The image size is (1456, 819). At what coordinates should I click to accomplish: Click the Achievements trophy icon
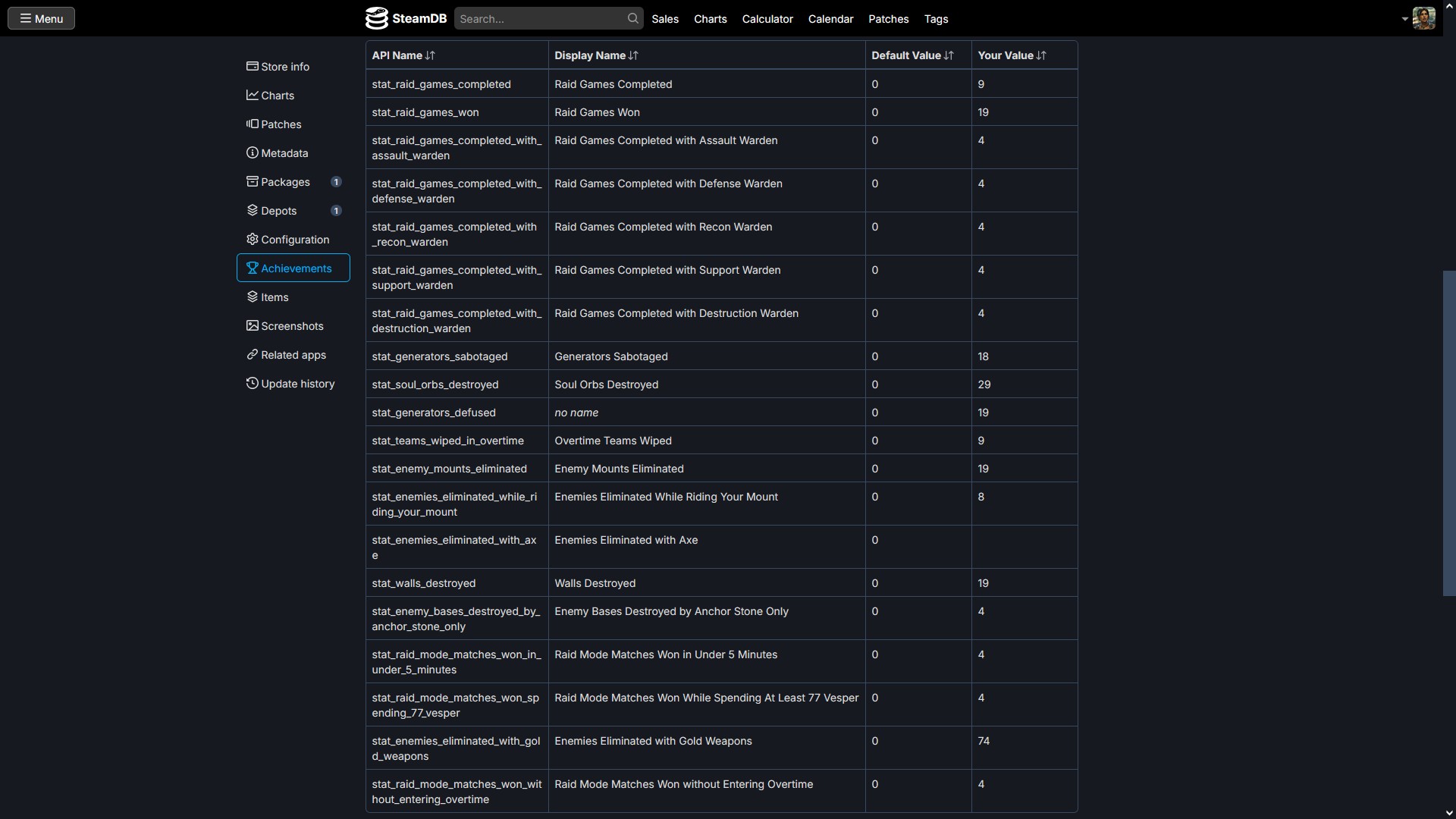(252, 268)
